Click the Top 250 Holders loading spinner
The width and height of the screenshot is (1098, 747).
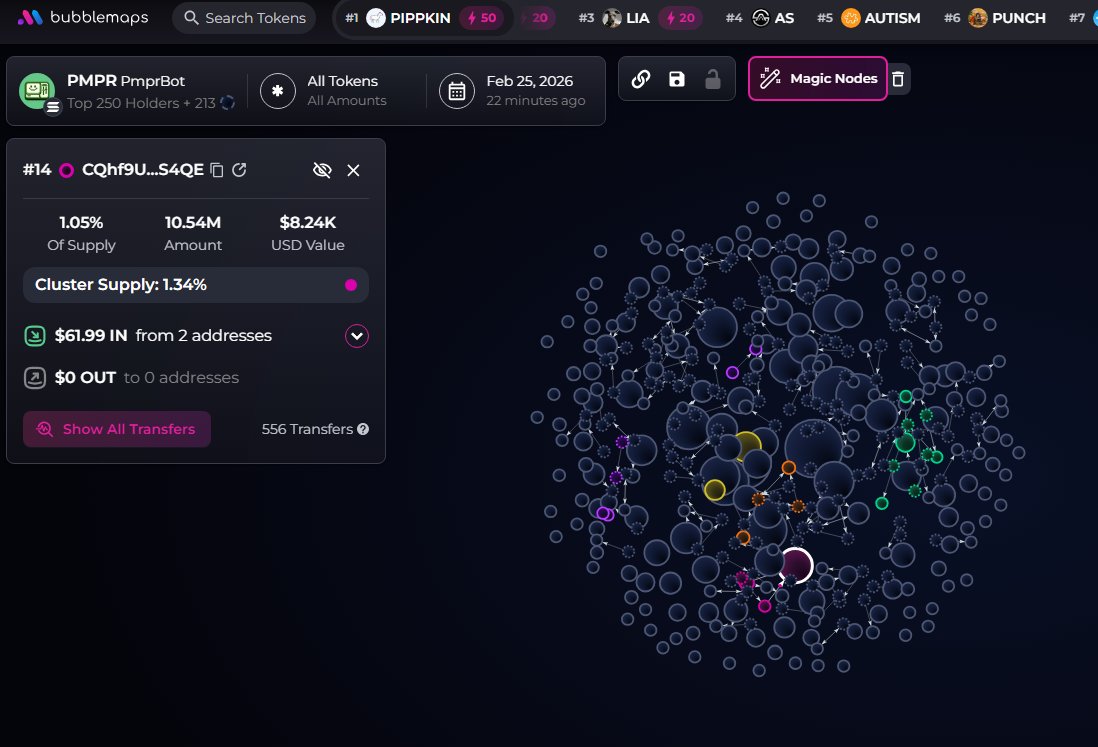click(x=228, y=103)
